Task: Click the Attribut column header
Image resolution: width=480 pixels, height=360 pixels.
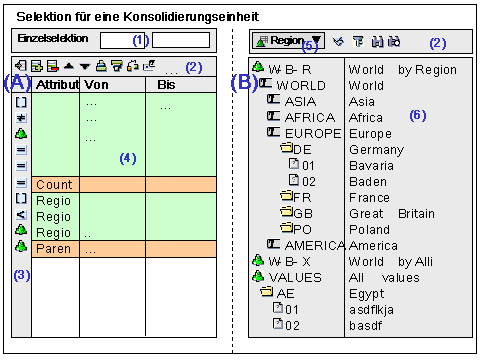Action: [56, 85]
